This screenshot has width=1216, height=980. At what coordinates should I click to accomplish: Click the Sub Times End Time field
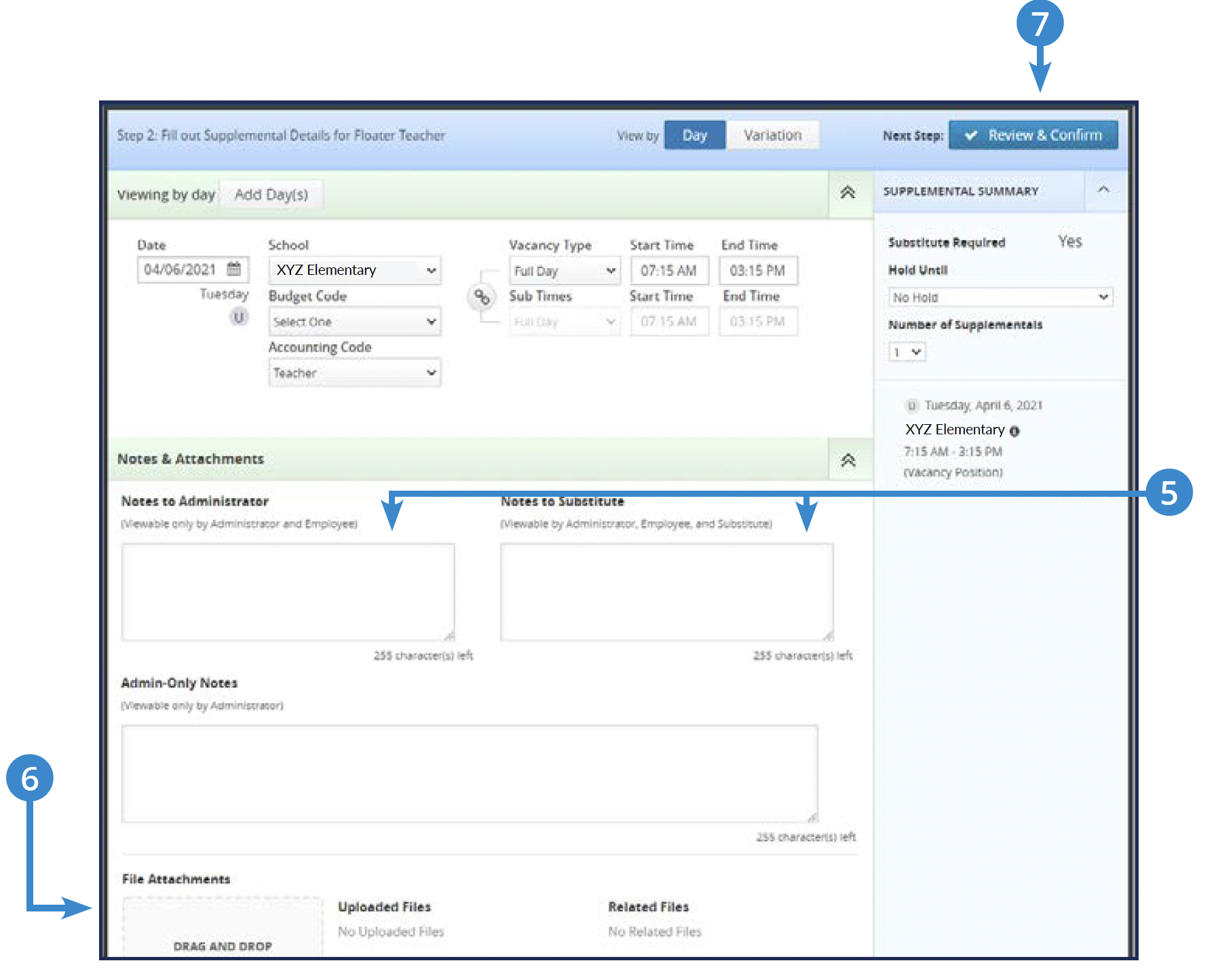pos(758,322)
